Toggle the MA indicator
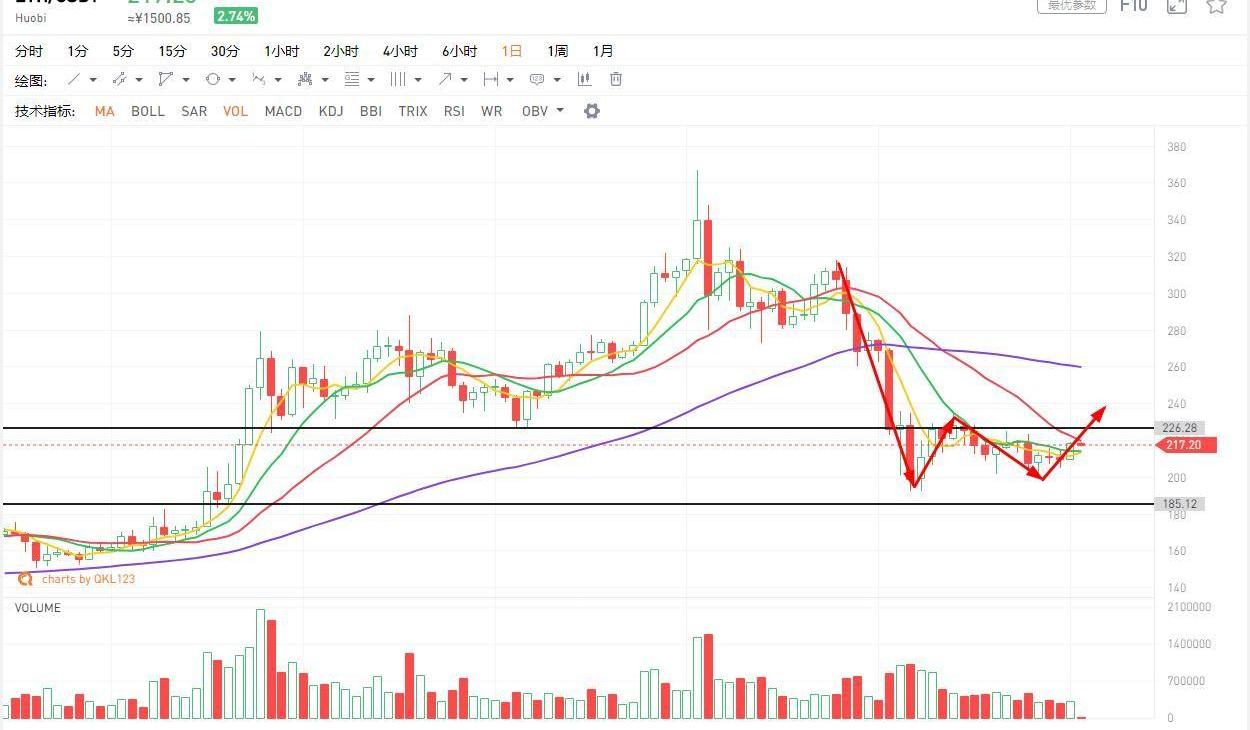 (x=105, y=111)
